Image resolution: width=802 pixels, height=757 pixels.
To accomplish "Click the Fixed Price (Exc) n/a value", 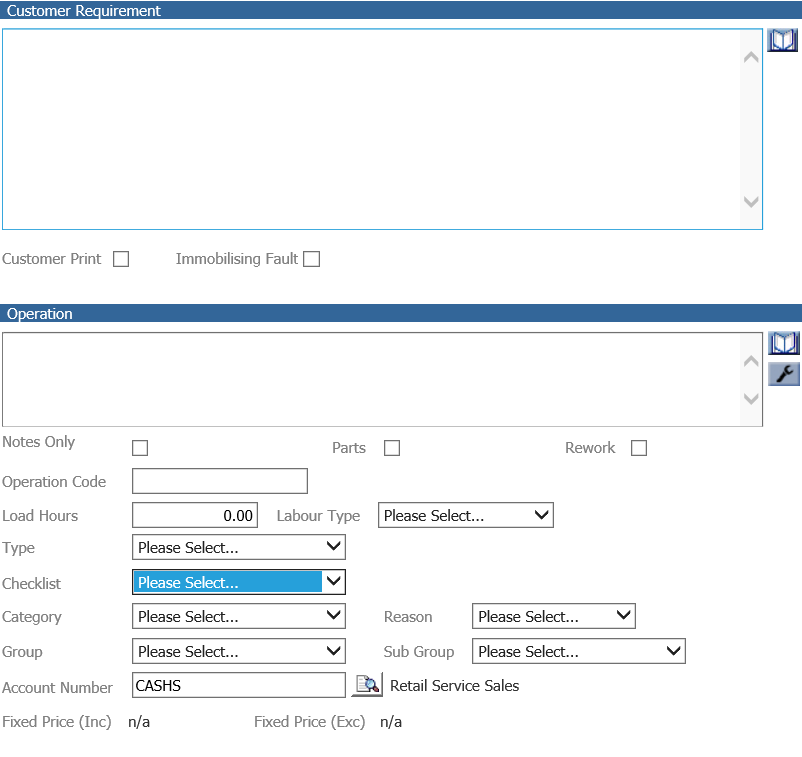I will point(391,722).
